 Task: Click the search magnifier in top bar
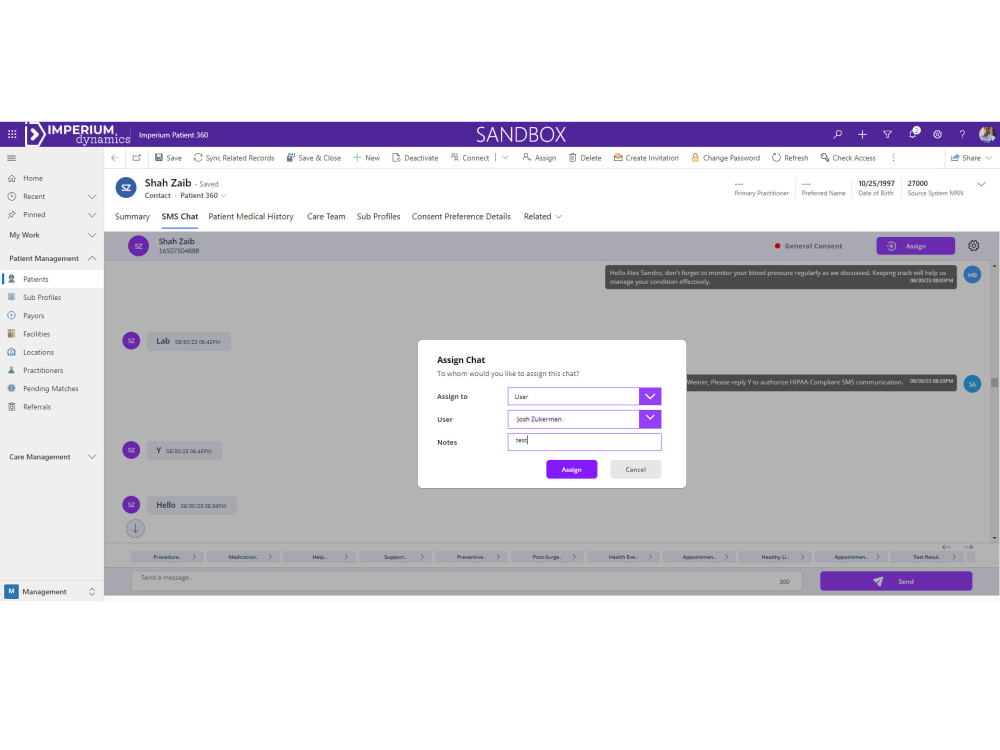[x=838, y=133]
